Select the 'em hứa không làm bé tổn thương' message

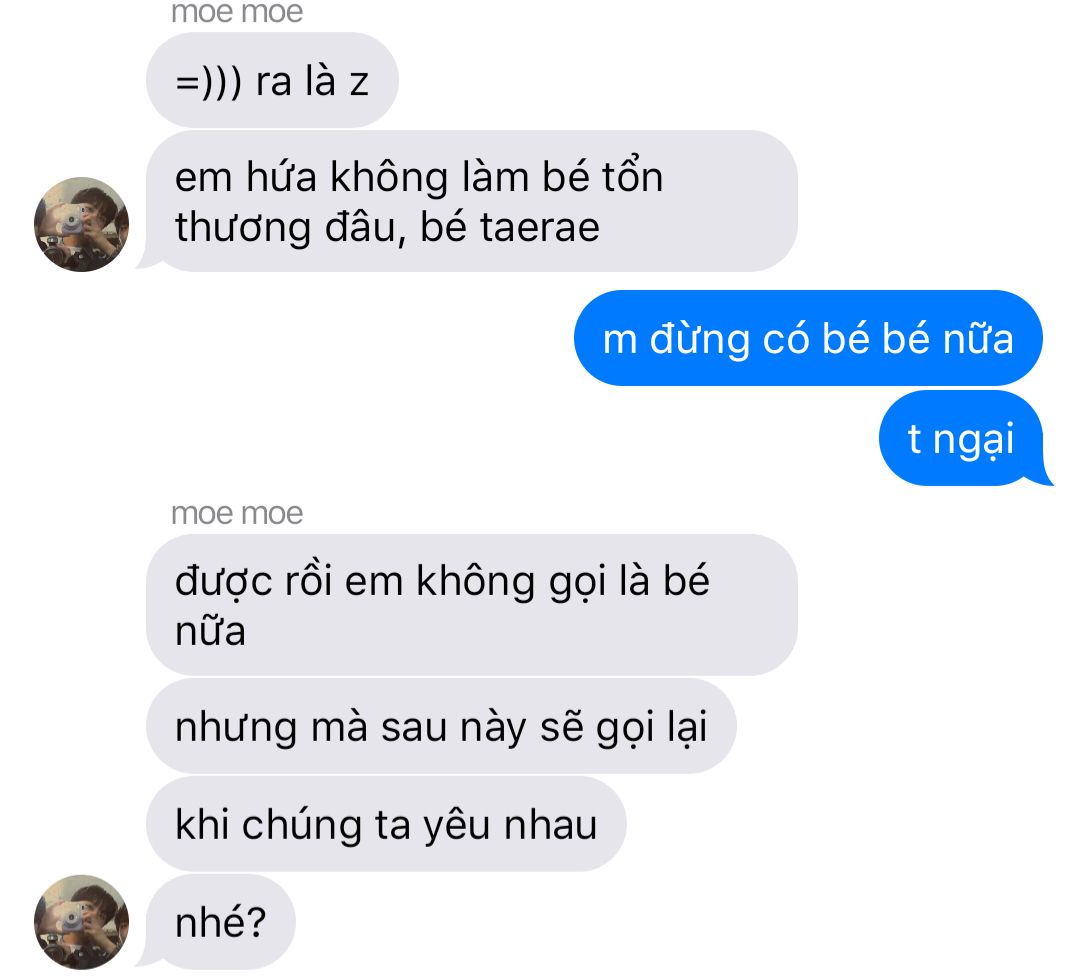pyautogui.click(x=472, y=201)
